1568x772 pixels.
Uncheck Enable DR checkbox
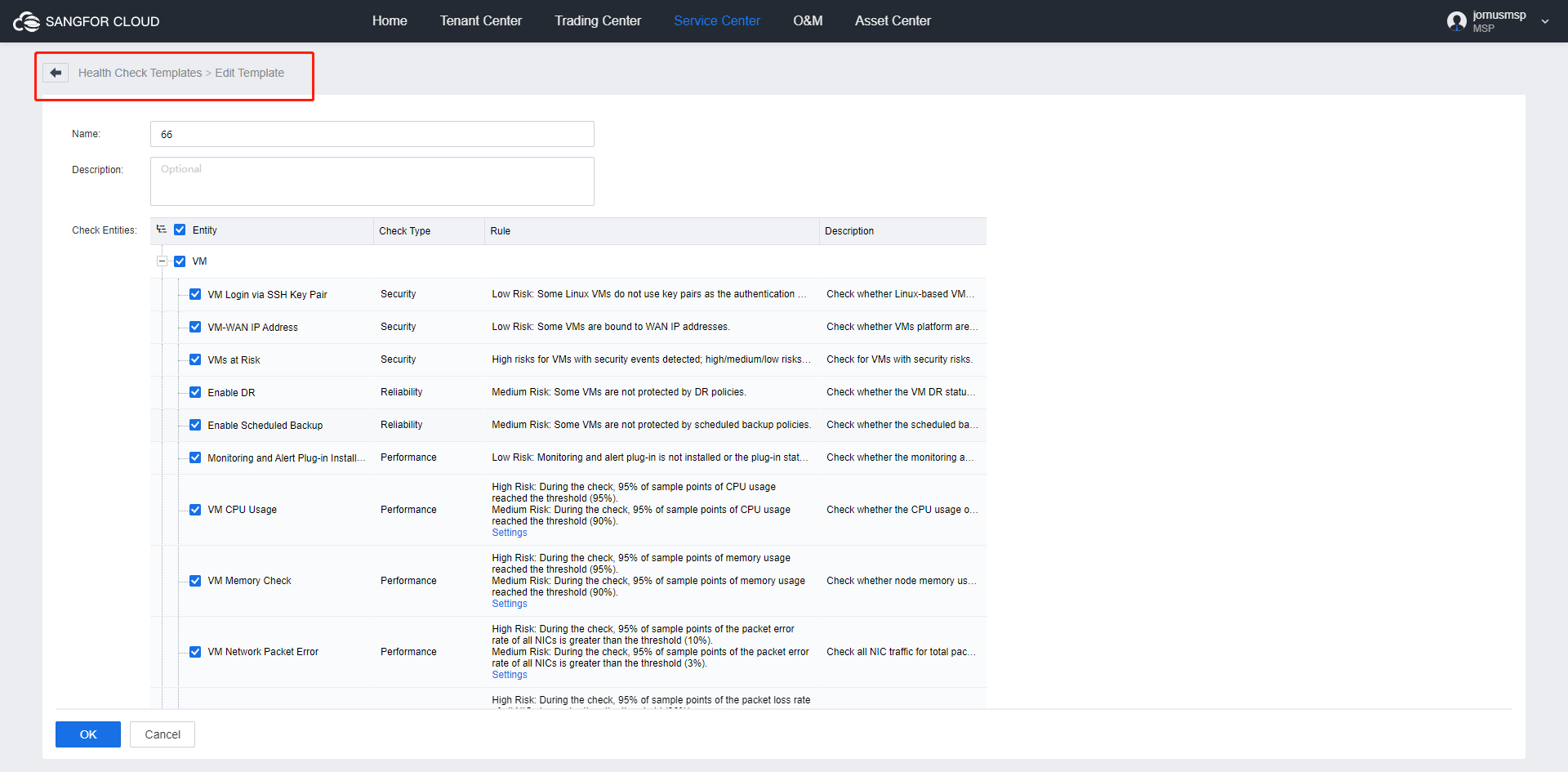pyautogui.click(x=195, y=392)
